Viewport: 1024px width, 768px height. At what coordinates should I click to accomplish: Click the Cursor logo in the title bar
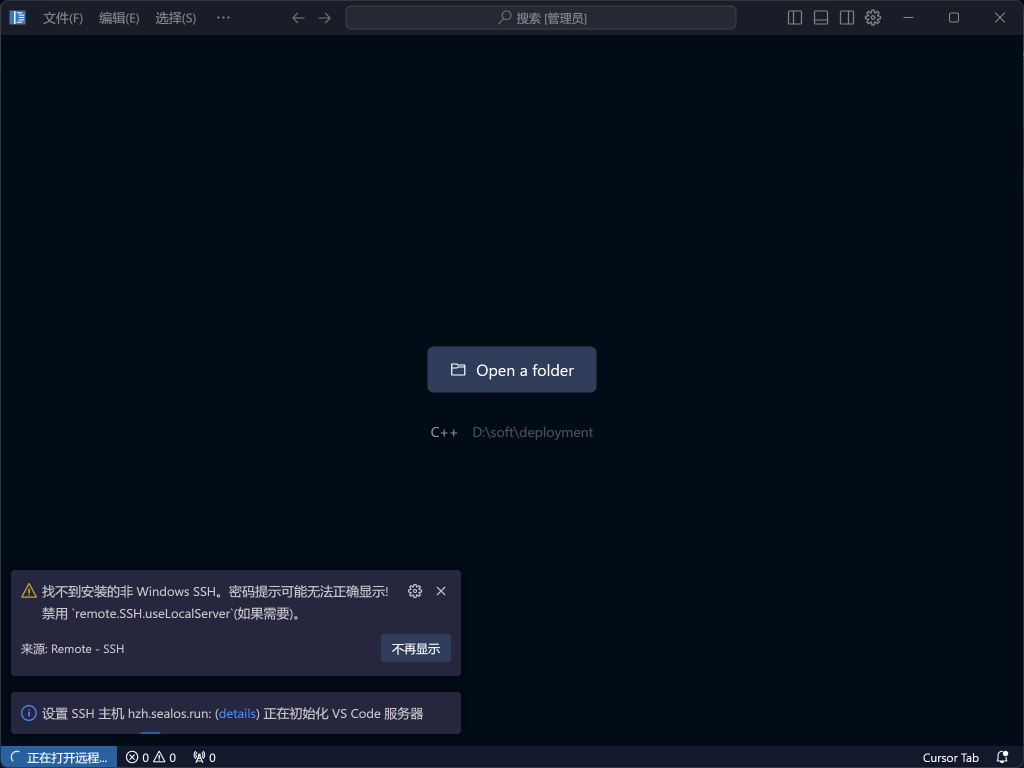pyautogui.click(x=17, y=17)
